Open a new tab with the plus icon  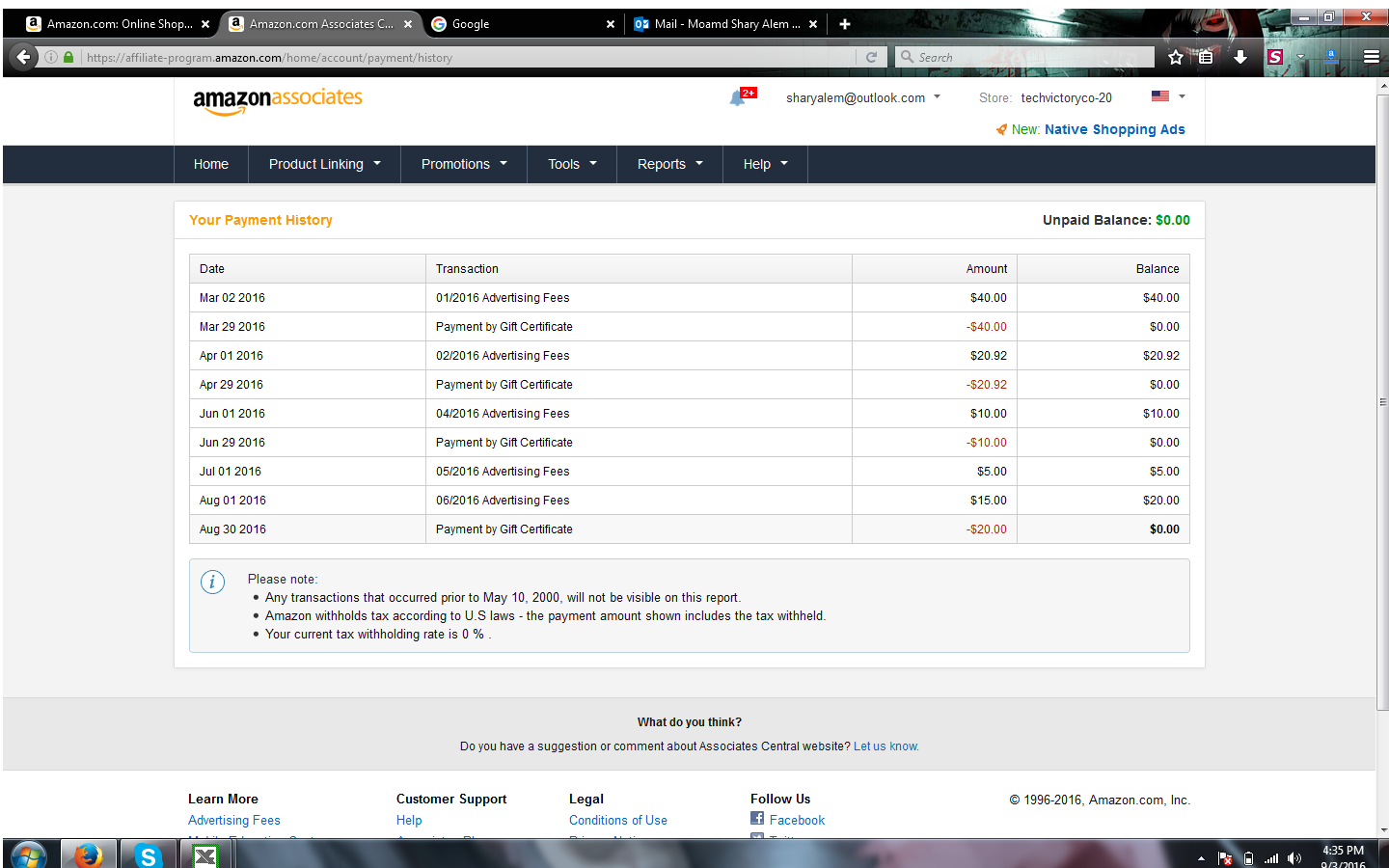coord(845,24)
